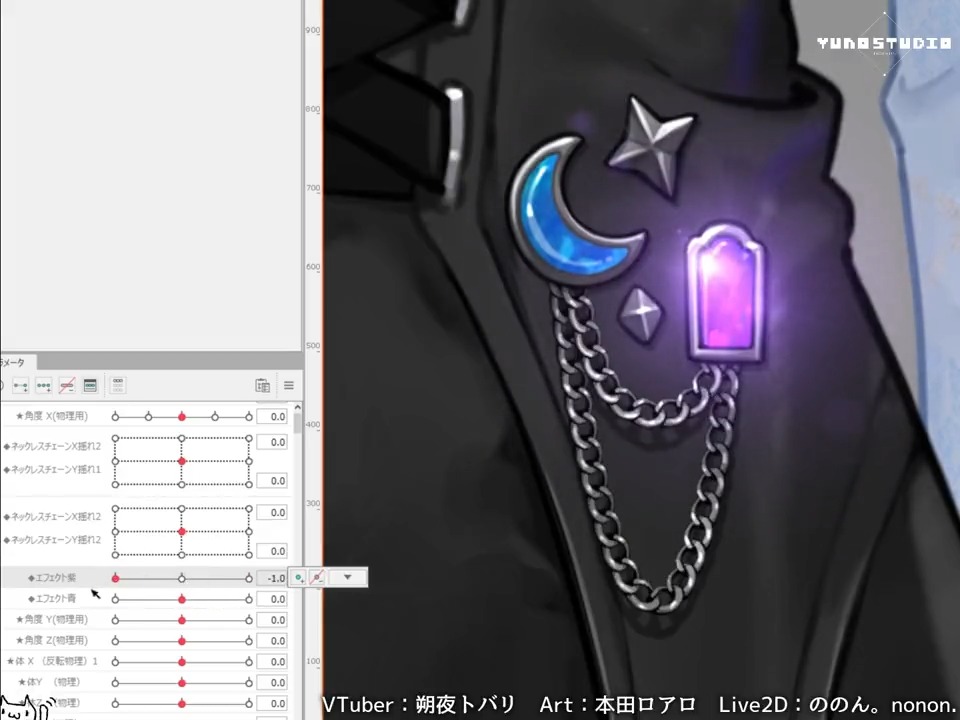
Task: Click the parameter settings window icon
Action: (90, 386)
